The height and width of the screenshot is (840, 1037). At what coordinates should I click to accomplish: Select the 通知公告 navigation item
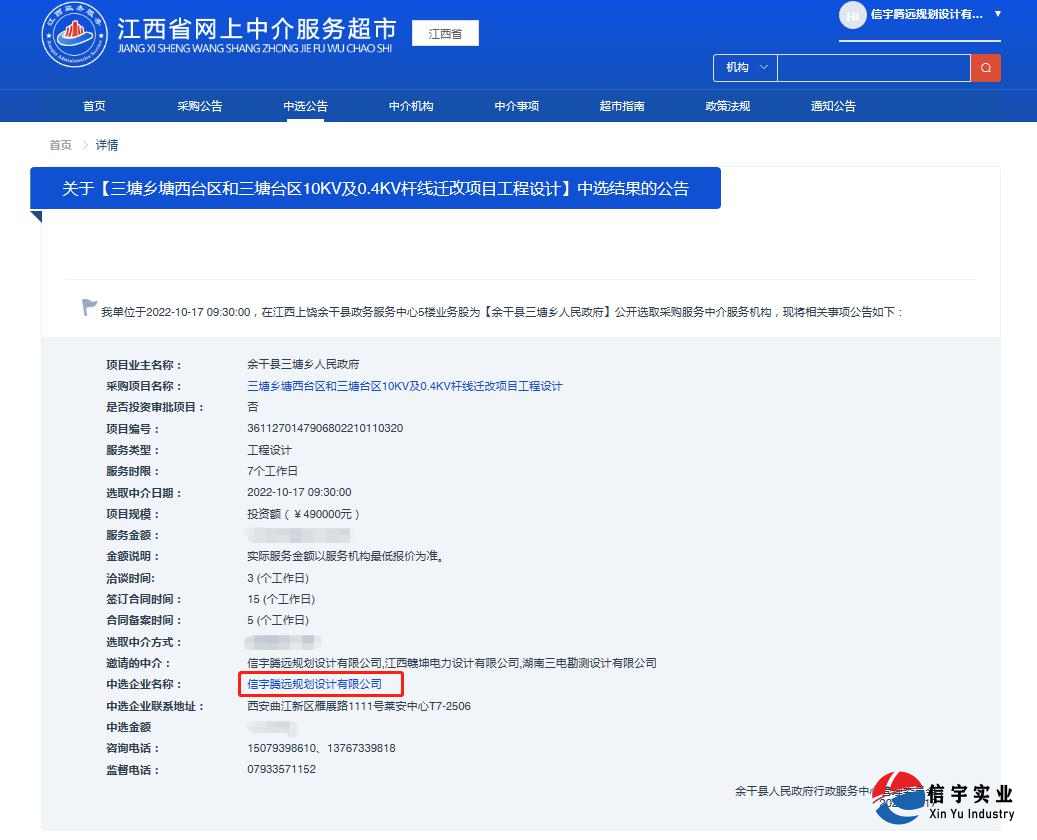coord(833,105)
